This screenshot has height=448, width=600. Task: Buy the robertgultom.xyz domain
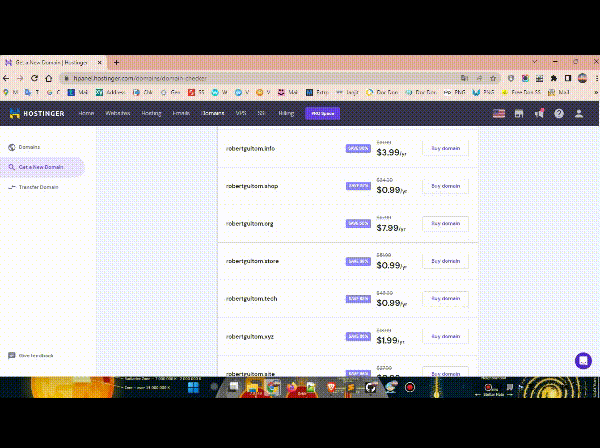[445, 337]
